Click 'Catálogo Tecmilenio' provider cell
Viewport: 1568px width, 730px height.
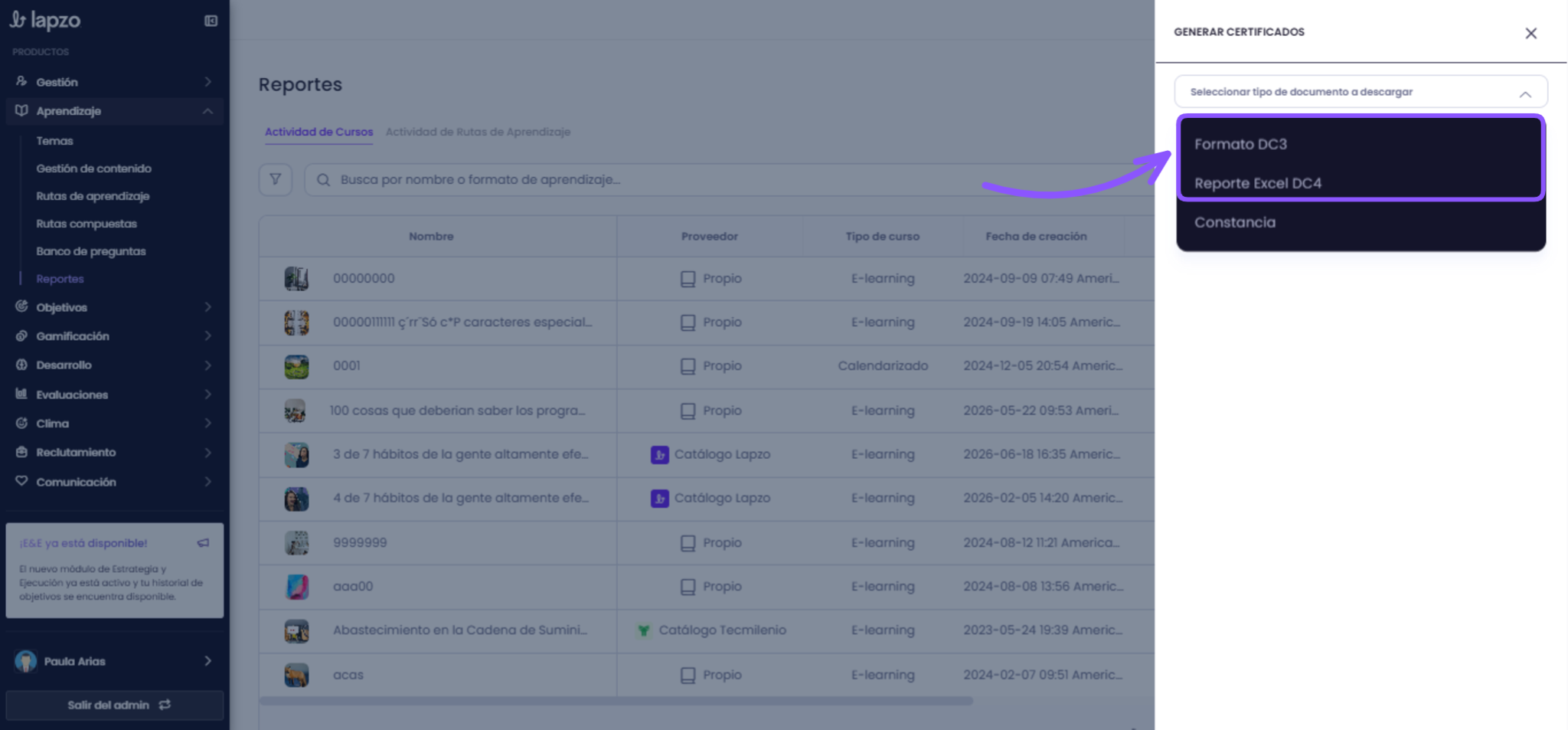(711, 630)
